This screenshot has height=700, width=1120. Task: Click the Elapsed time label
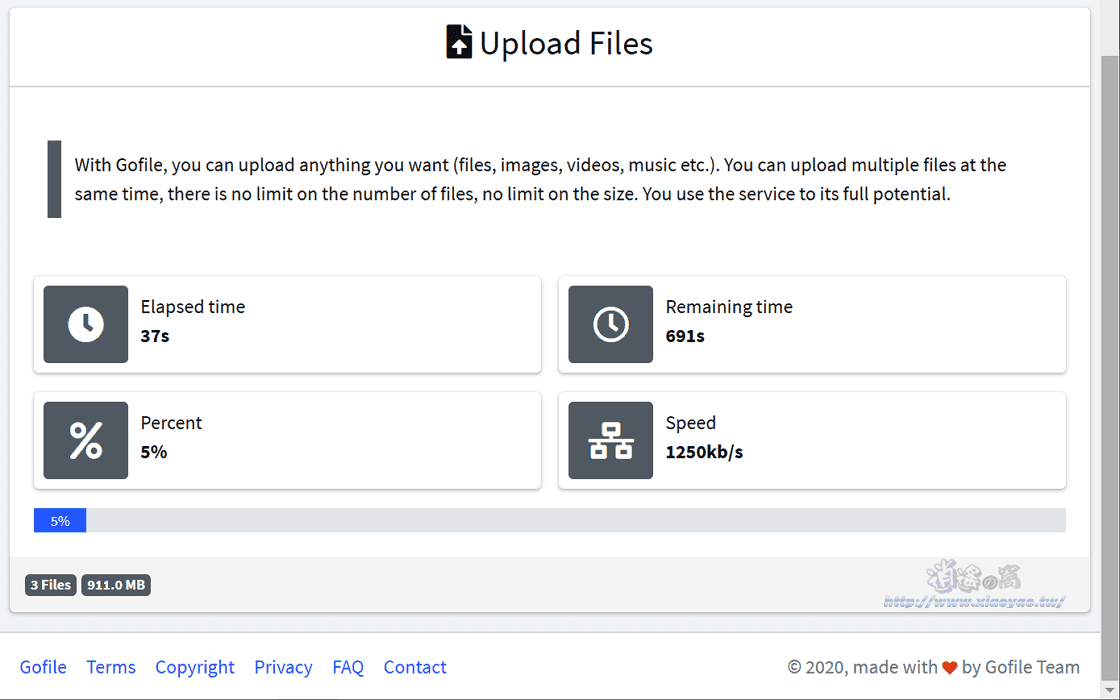pos(193,306)
